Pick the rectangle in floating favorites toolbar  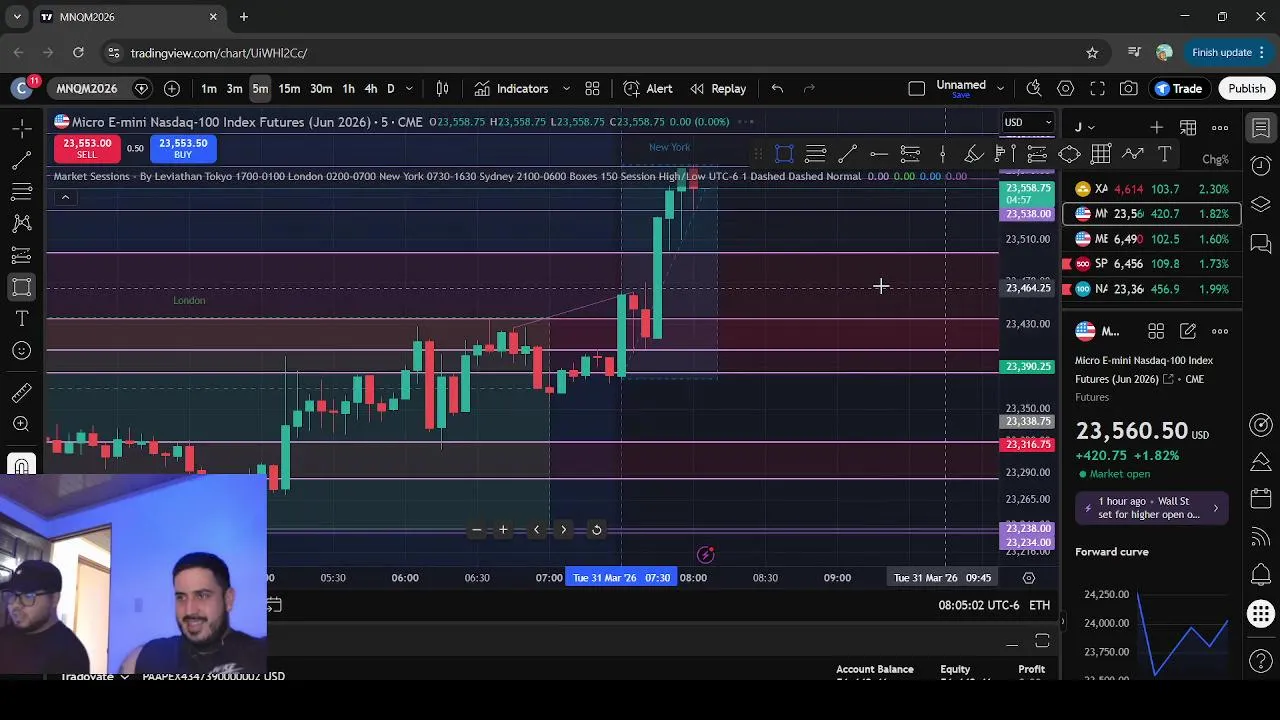click(784, 154)
